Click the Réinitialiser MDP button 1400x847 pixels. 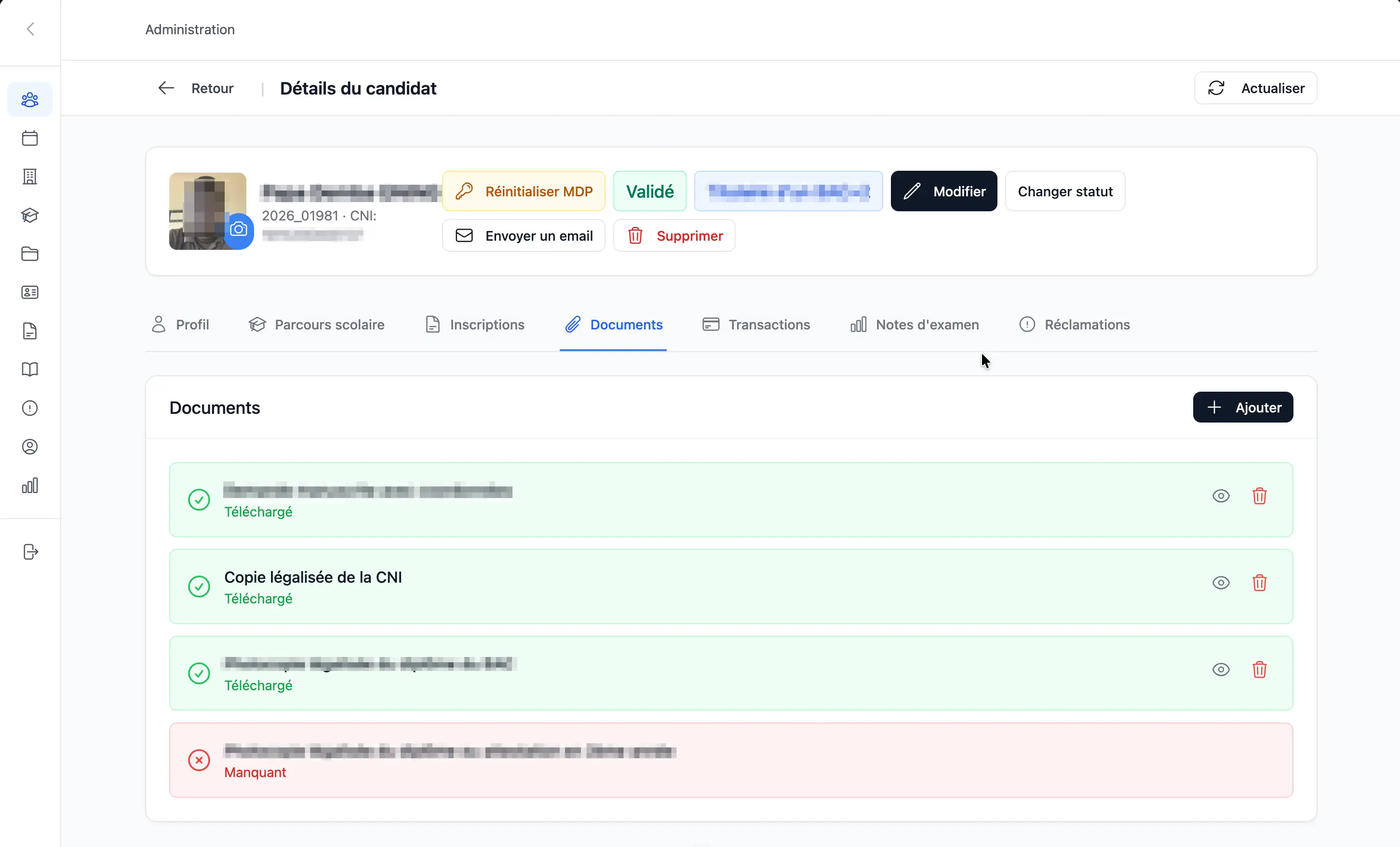(523, 191)
